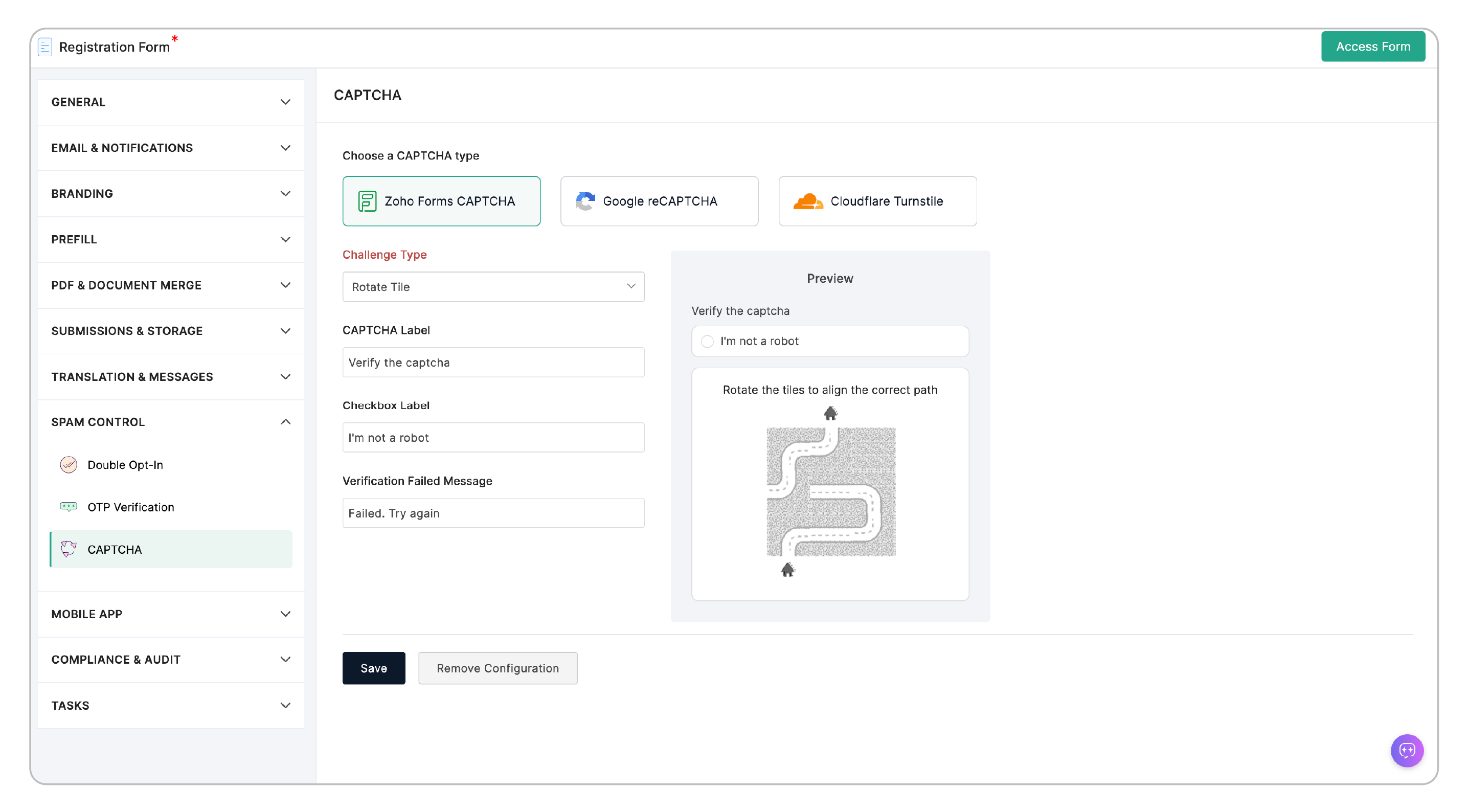
Task: Click Remove Configuration button
Action: [x=498, y=668]
